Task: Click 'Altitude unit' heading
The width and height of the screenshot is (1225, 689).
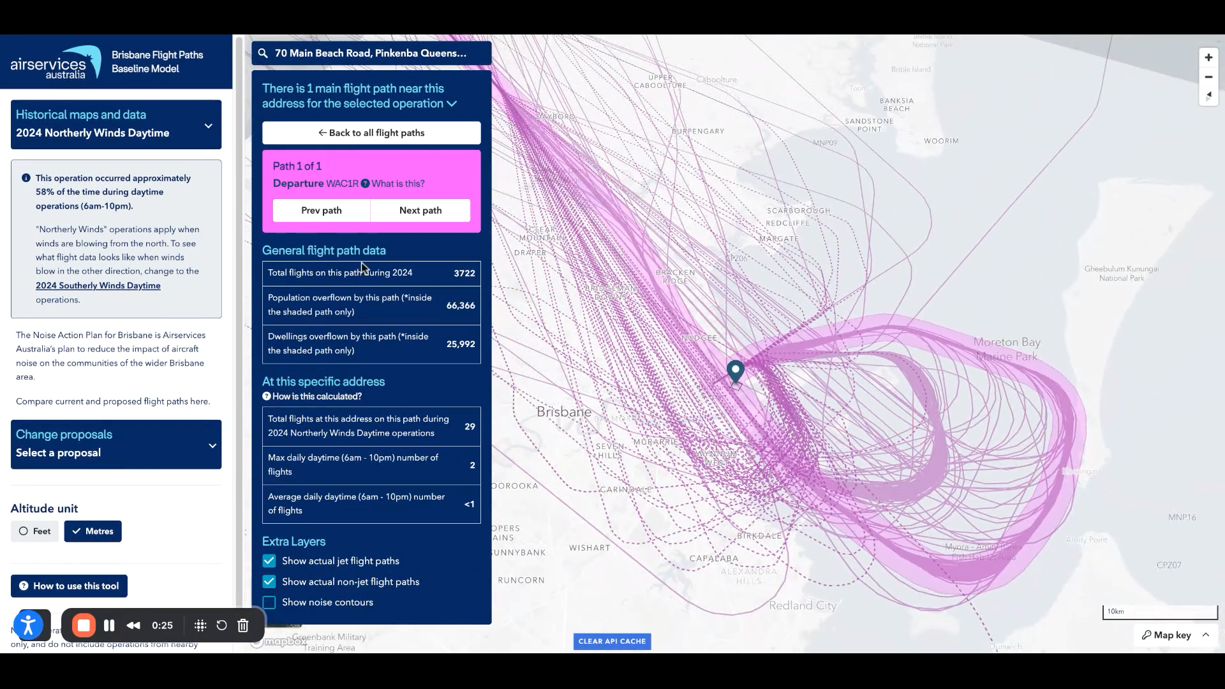Action: [x=44, y=509]
